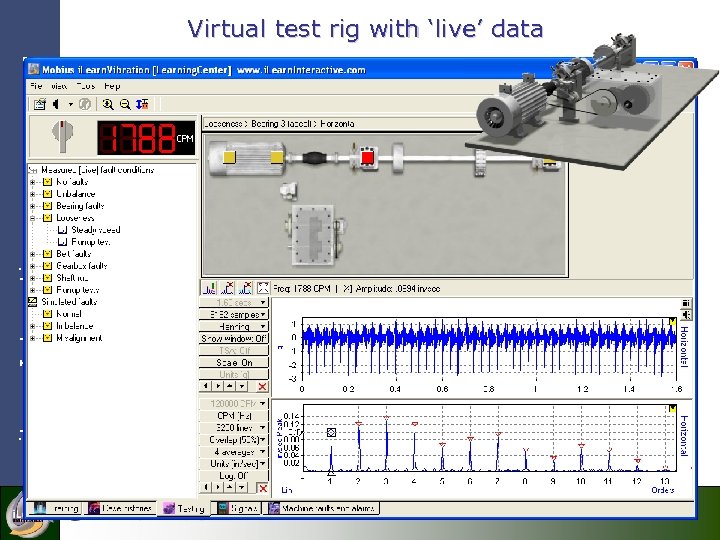The height and width of the screenshot is (540, 720).
Task: Click the full-screen expand icon beside Freq readout
Action: (x=263, y=288)
